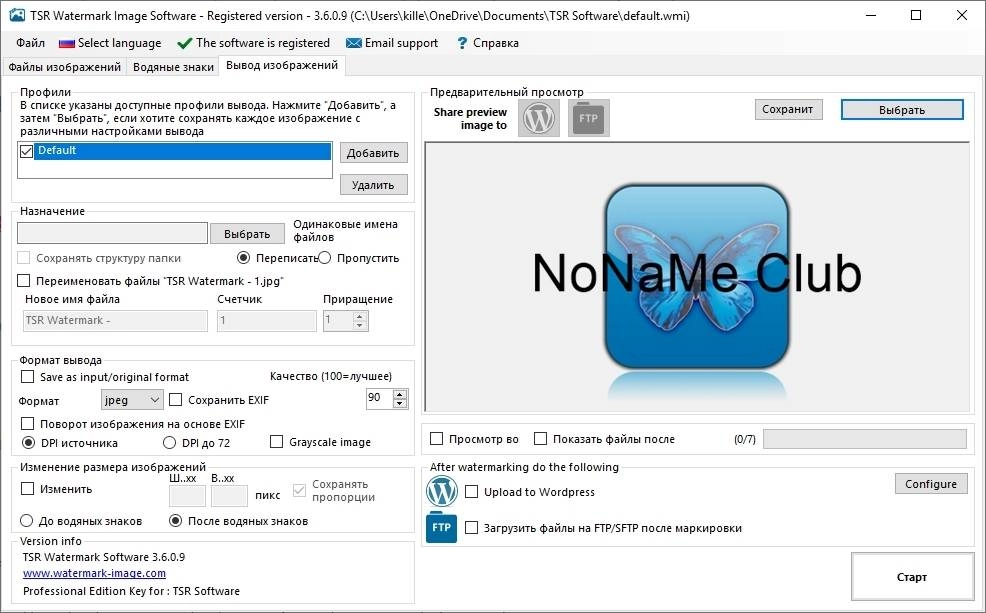986x613 pixels.
Task: Select the Default profile row
Action: tap(182, 151)
